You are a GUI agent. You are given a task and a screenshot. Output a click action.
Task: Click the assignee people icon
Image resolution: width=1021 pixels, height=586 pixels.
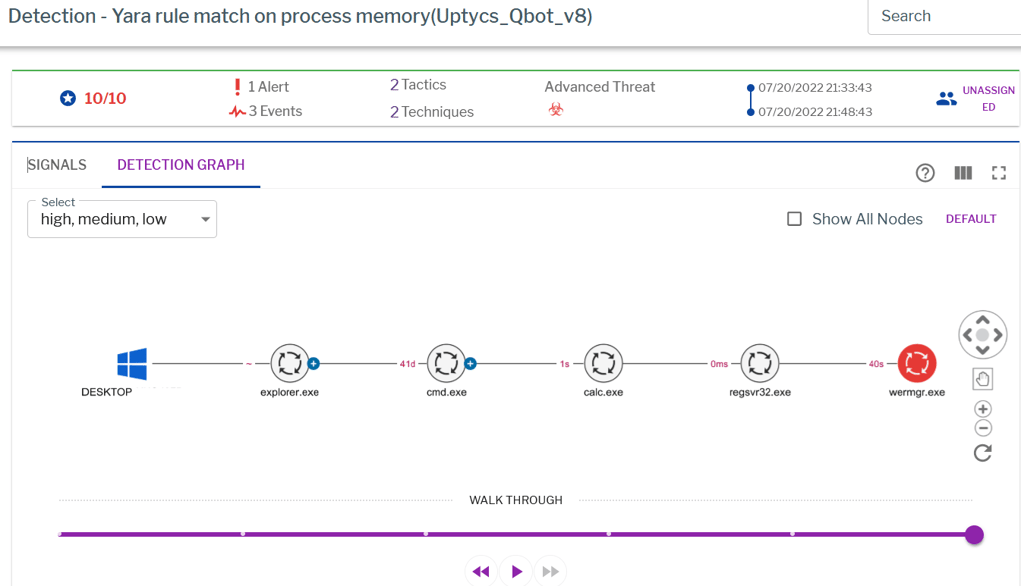tap(946, 98)
